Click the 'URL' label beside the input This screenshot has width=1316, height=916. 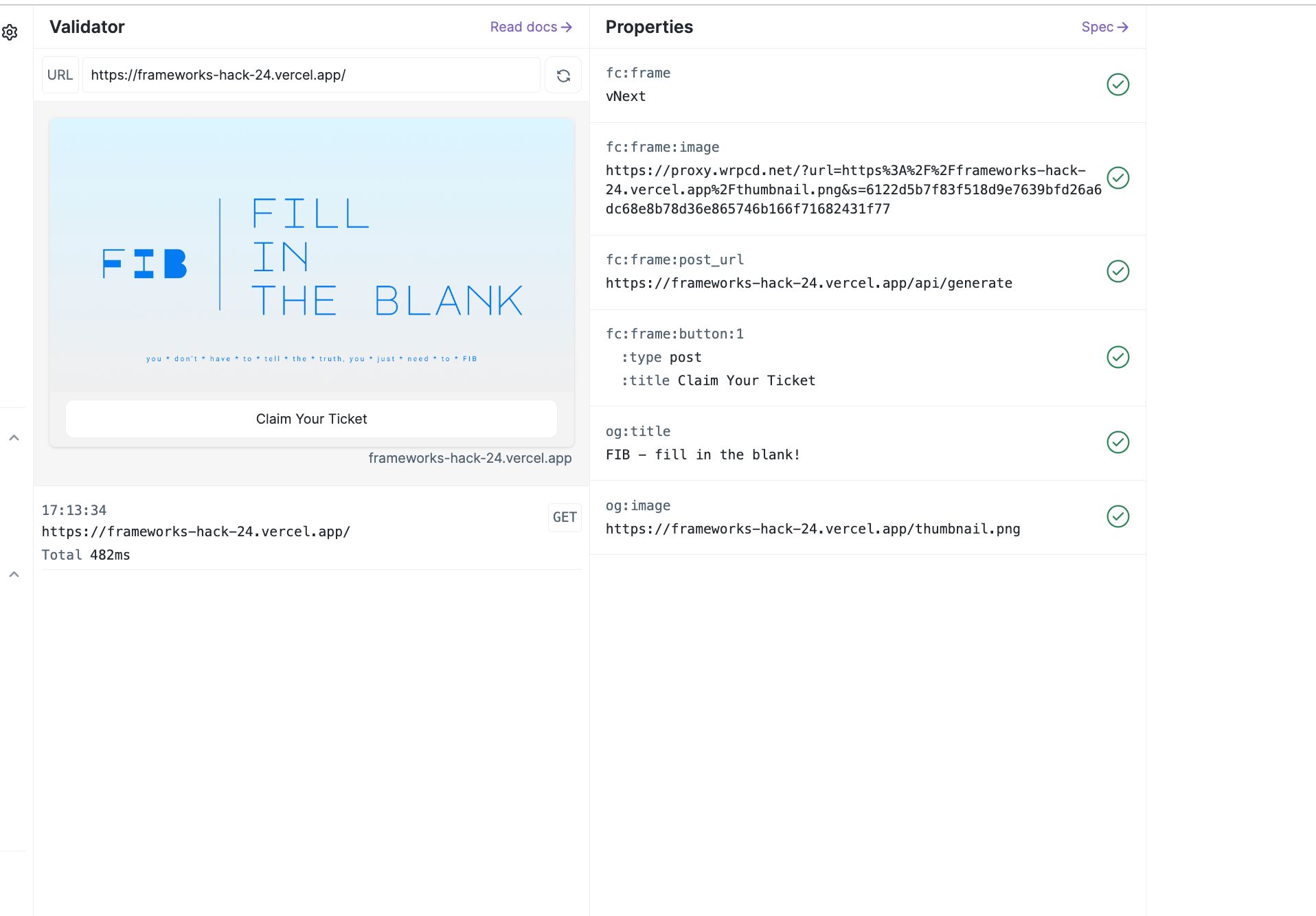point(60,75)
